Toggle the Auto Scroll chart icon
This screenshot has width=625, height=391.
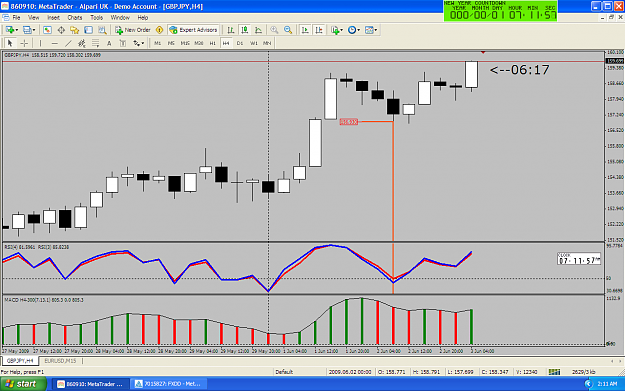[305, 30]
